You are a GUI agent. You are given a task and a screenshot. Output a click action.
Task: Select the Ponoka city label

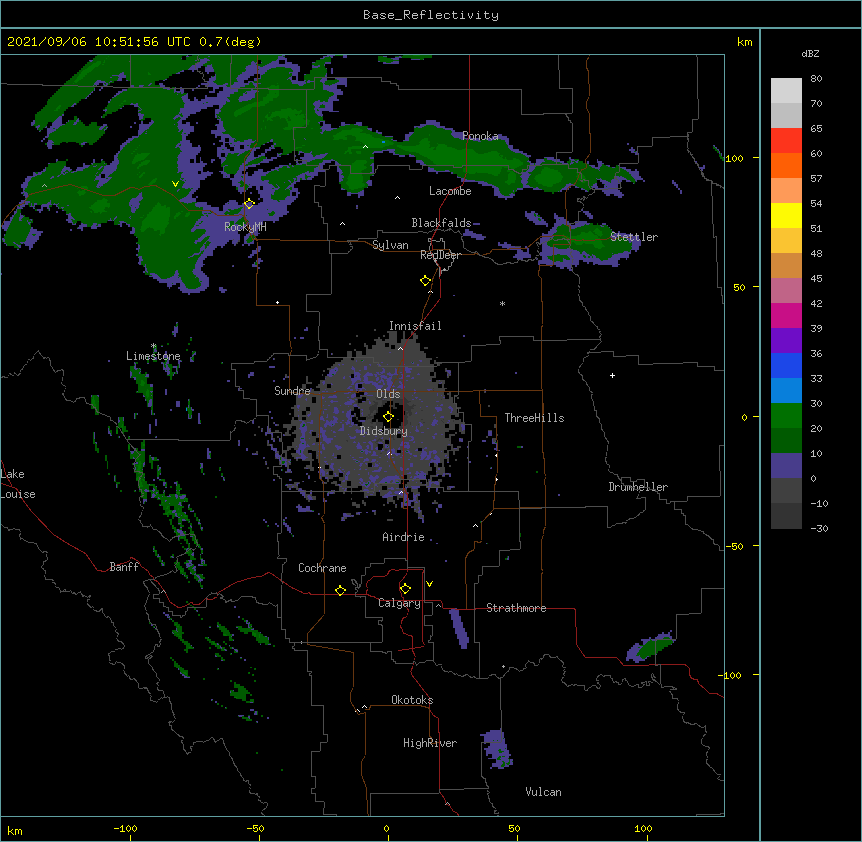(x=480, y=136)
